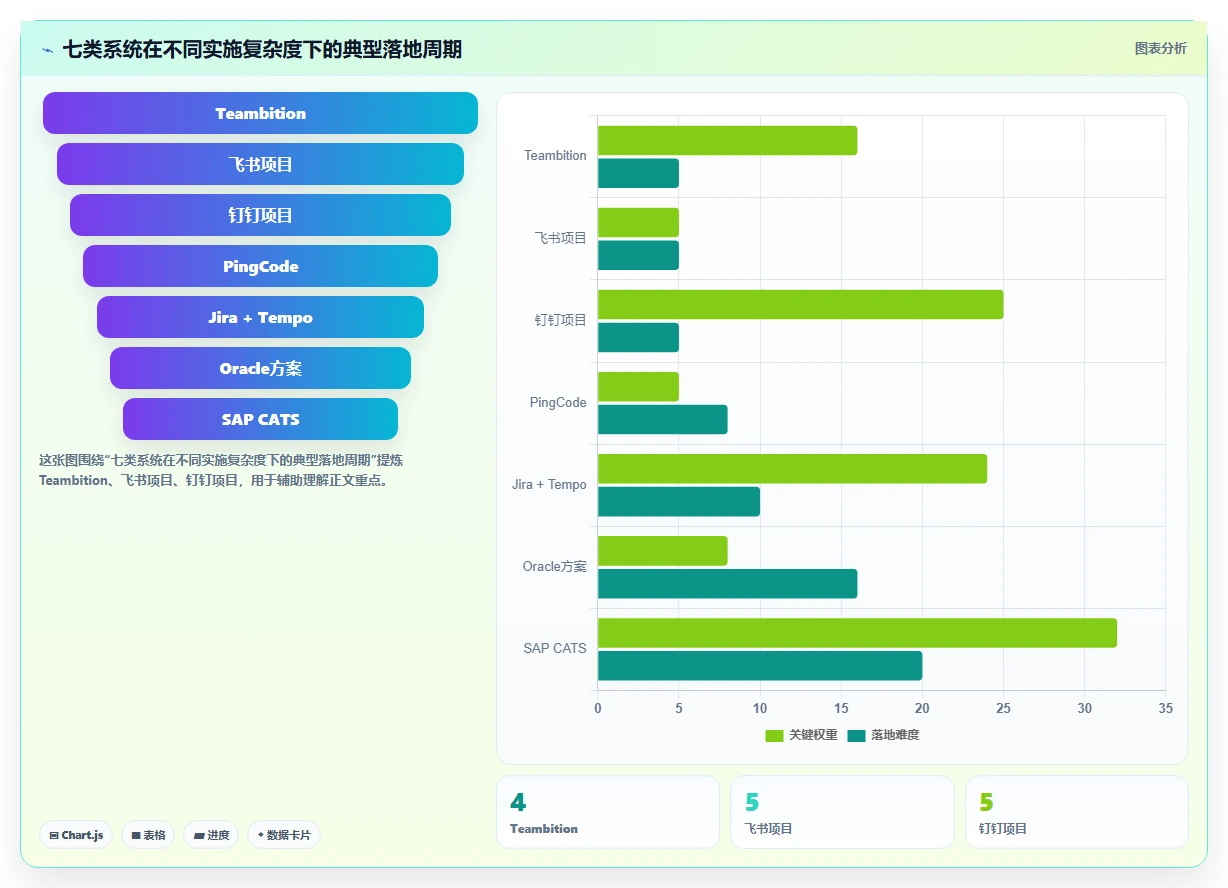Click the 钉钉项目 关键权重 light green bar
The height and width of the screenshot is (888, 1228).
tap(800, 304)
